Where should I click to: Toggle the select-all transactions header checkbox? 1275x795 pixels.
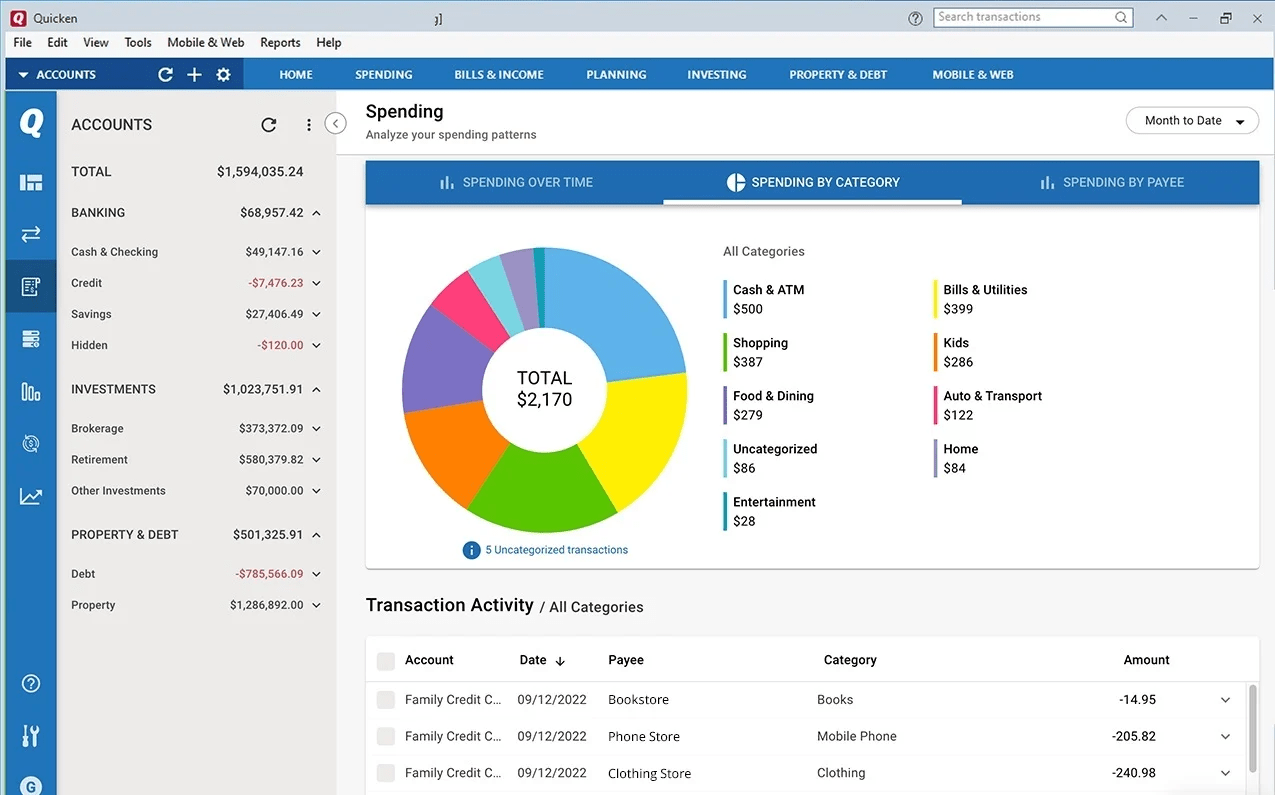(385, 661)
